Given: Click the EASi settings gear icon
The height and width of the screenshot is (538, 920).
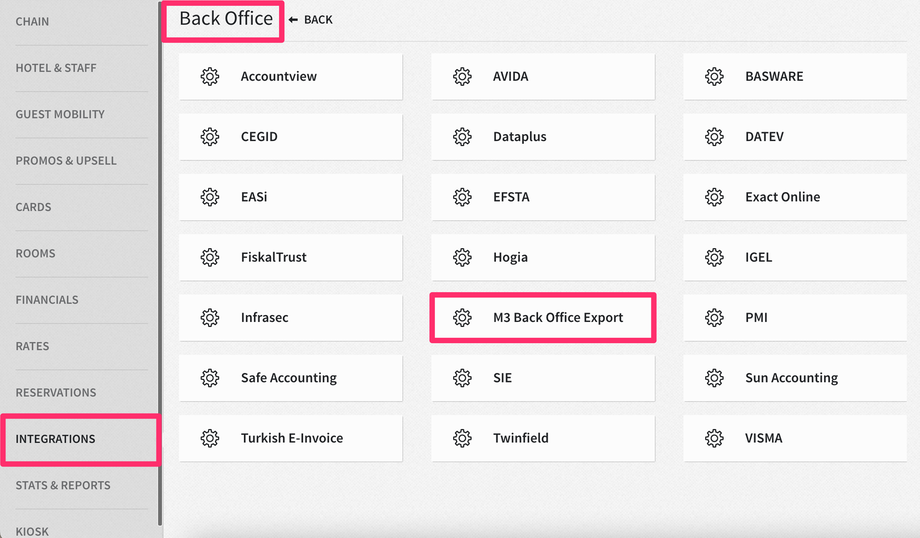Looking at the screenshot, I should click(209, 197).
